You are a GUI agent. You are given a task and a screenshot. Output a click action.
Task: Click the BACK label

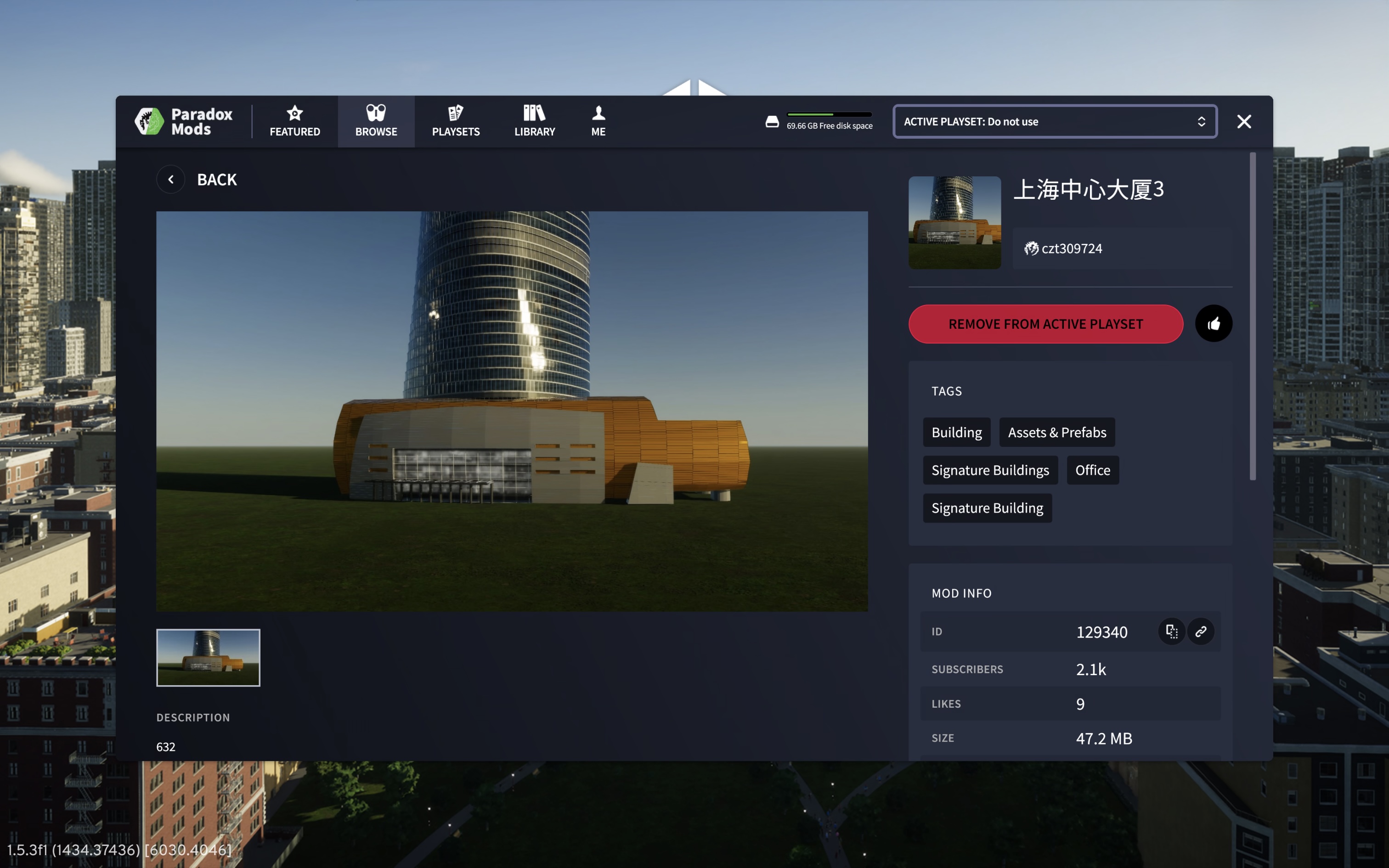pyautogui.click(x=216, y=180)
